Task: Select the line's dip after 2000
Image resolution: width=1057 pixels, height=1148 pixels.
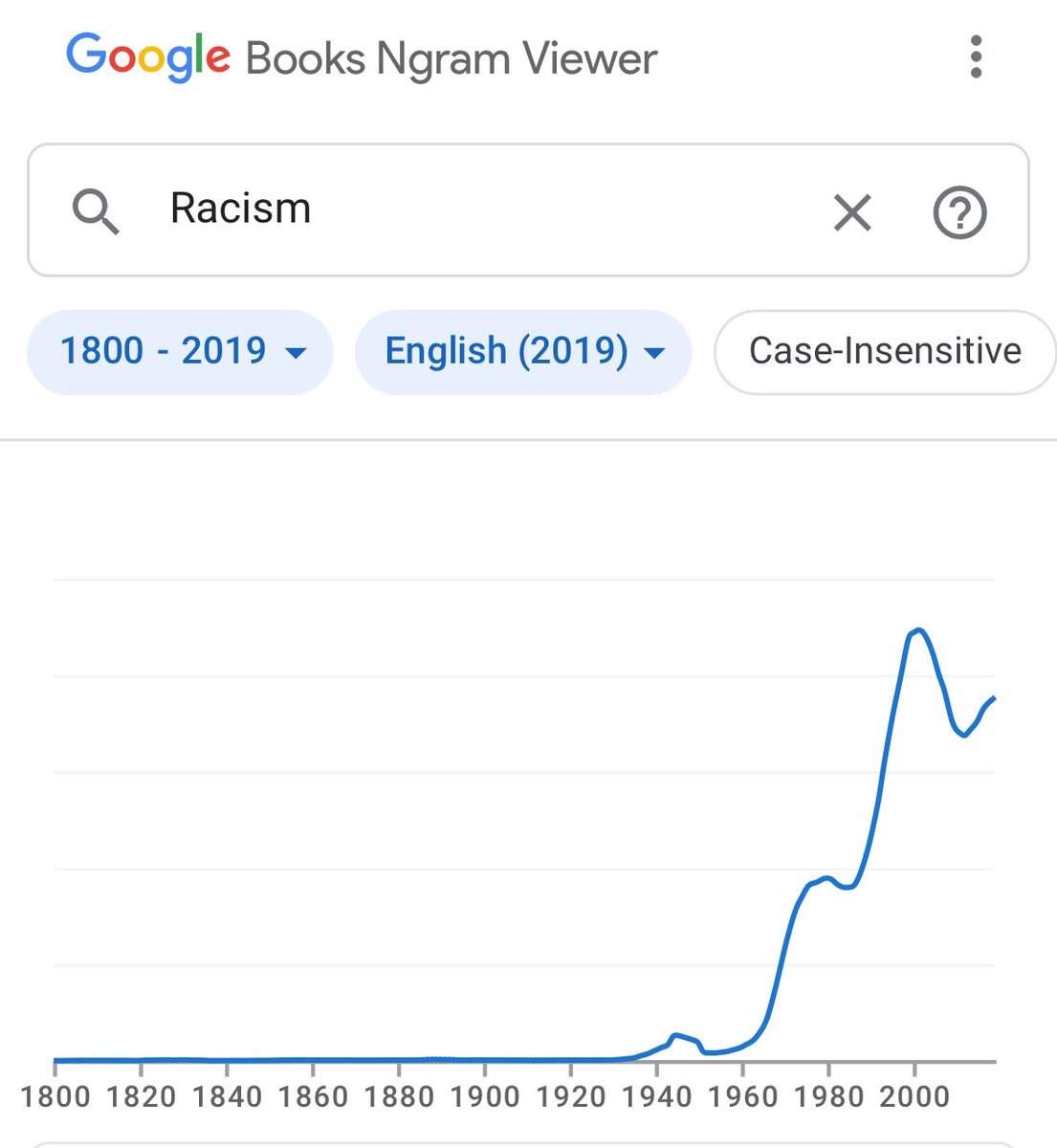Action: [x=964, y=735]
